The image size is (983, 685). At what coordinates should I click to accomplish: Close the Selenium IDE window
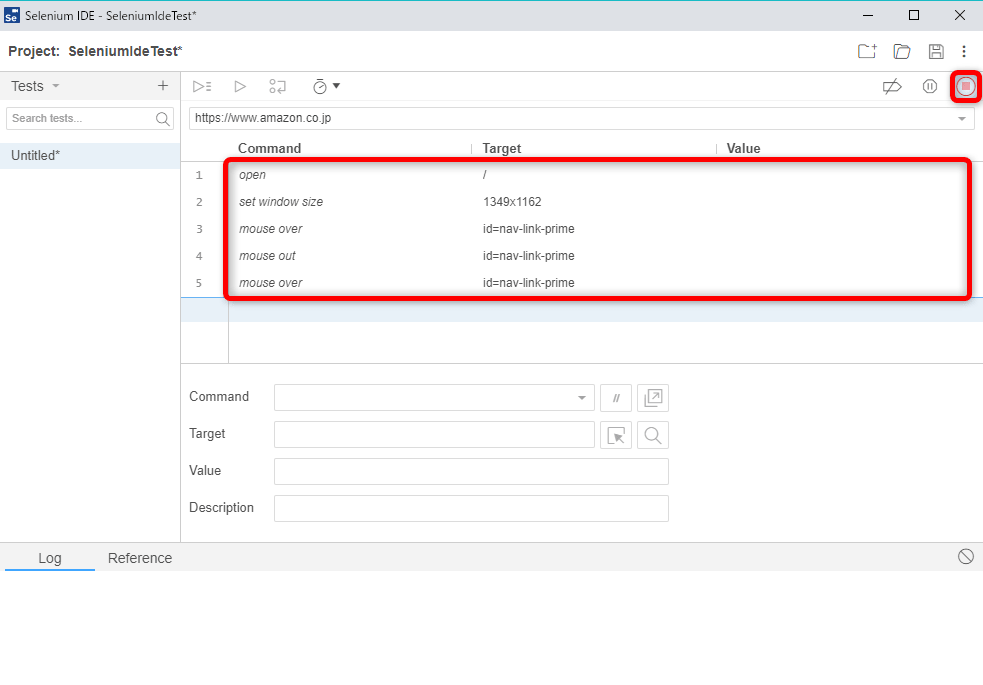959,15
